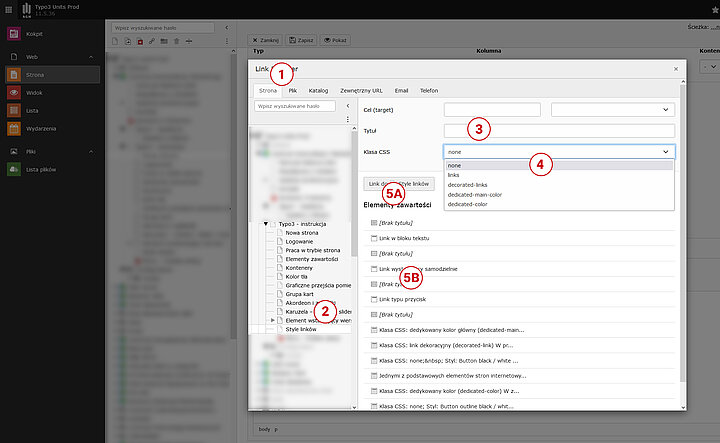Open the dropdown beside the Kontent column header

pyautogui.click(x=710, y=67)
